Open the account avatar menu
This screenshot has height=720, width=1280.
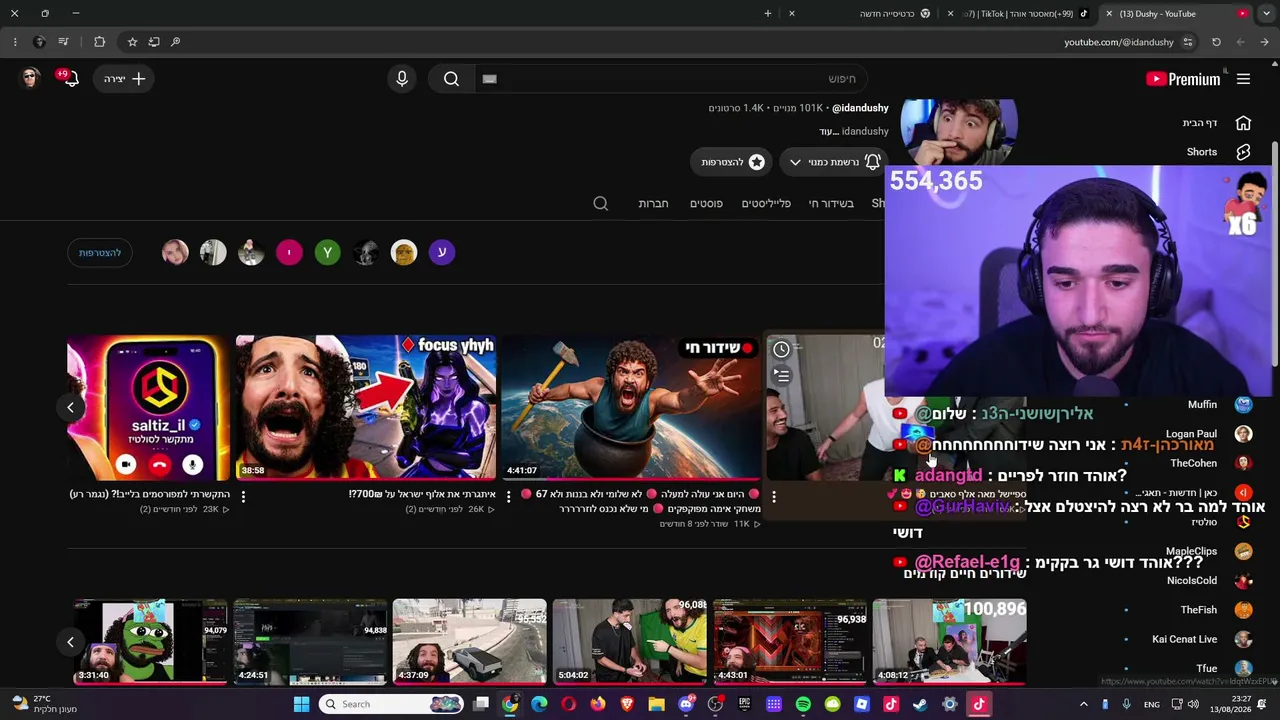click(x=30, y=78)
